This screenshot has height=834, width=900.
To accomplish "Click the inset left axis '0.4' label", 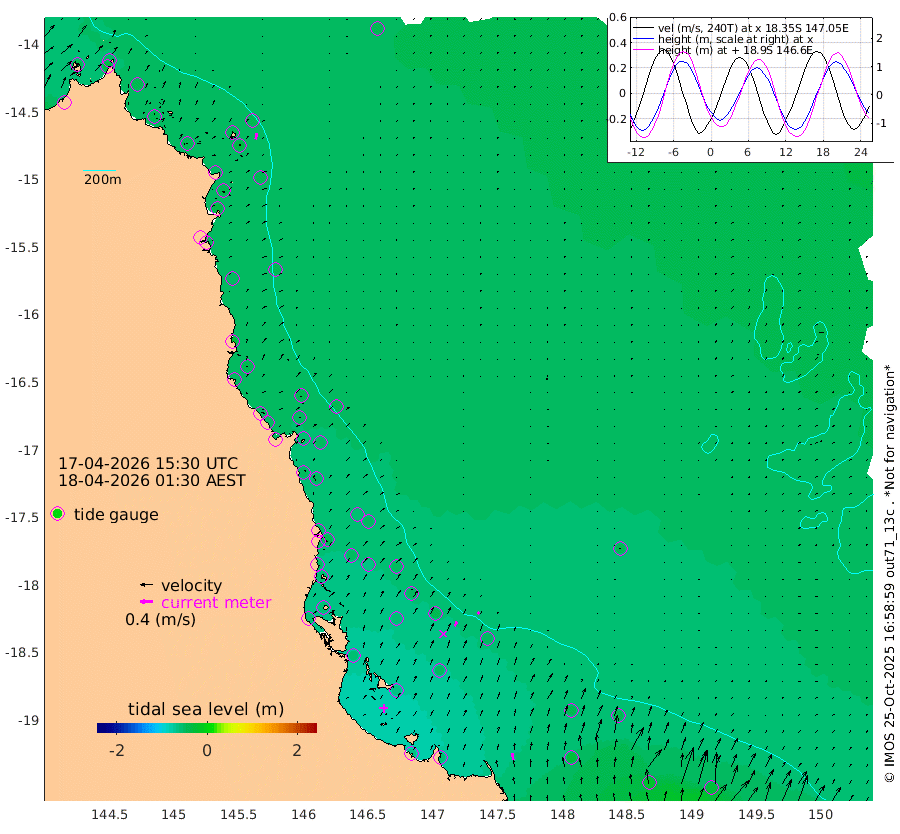I will point(618,43).
